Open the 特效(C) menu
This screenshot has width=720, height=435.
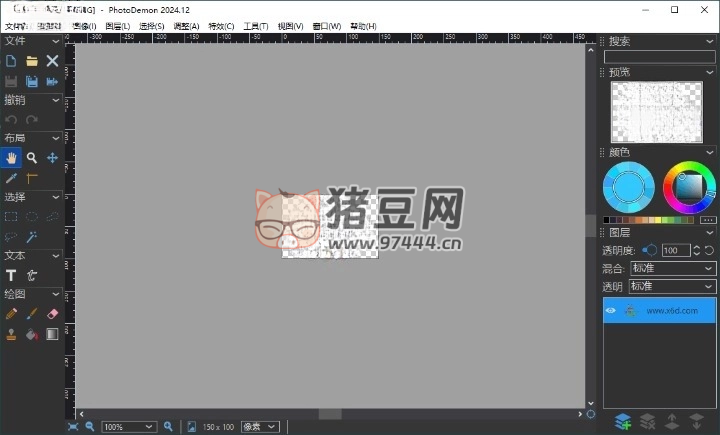click(221, 26)
